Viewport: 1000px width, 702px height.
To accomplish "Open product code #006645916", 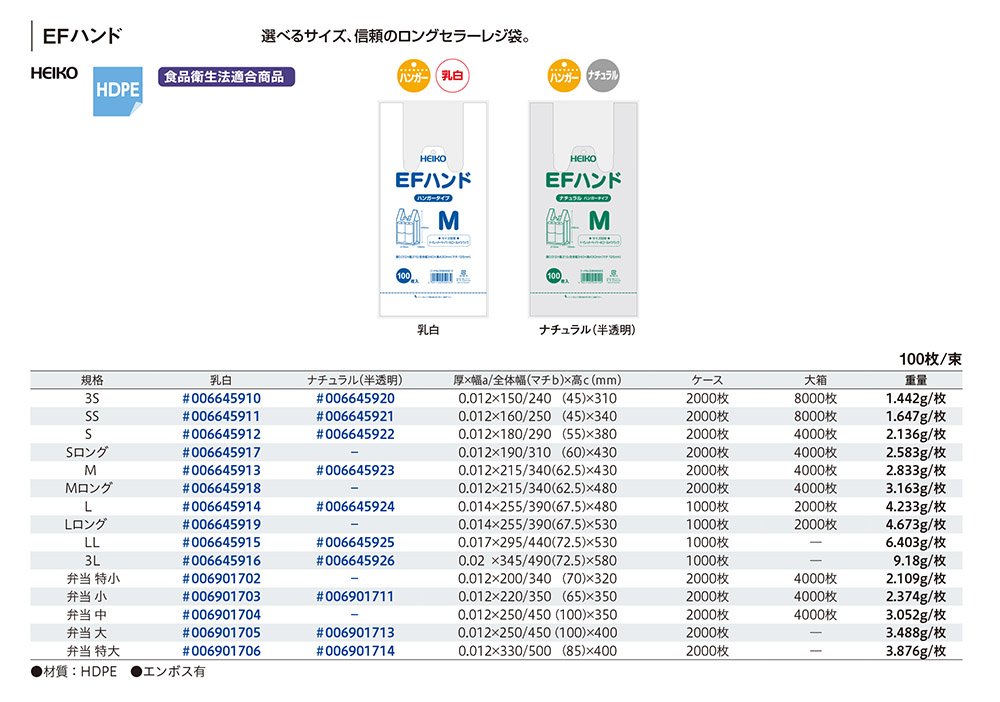I will [x=221, y=561].
